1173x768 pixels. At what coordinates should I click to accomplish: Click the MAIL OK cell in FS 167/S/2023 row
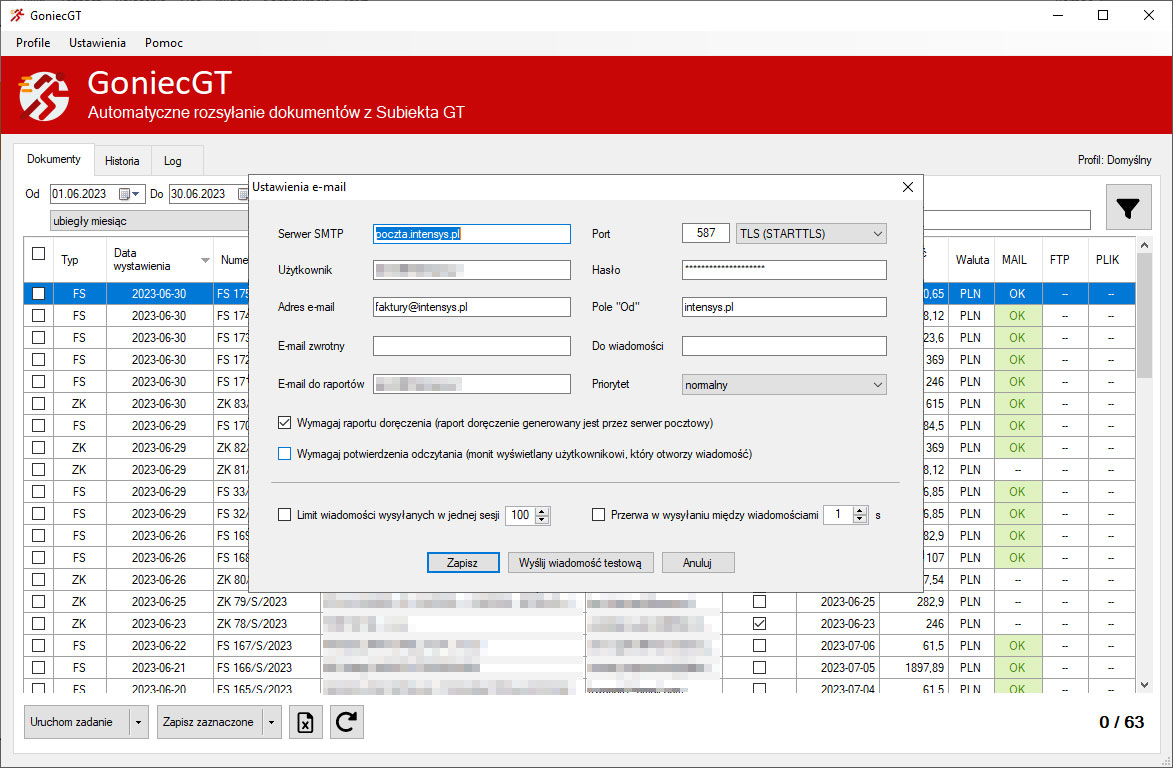1017,645
